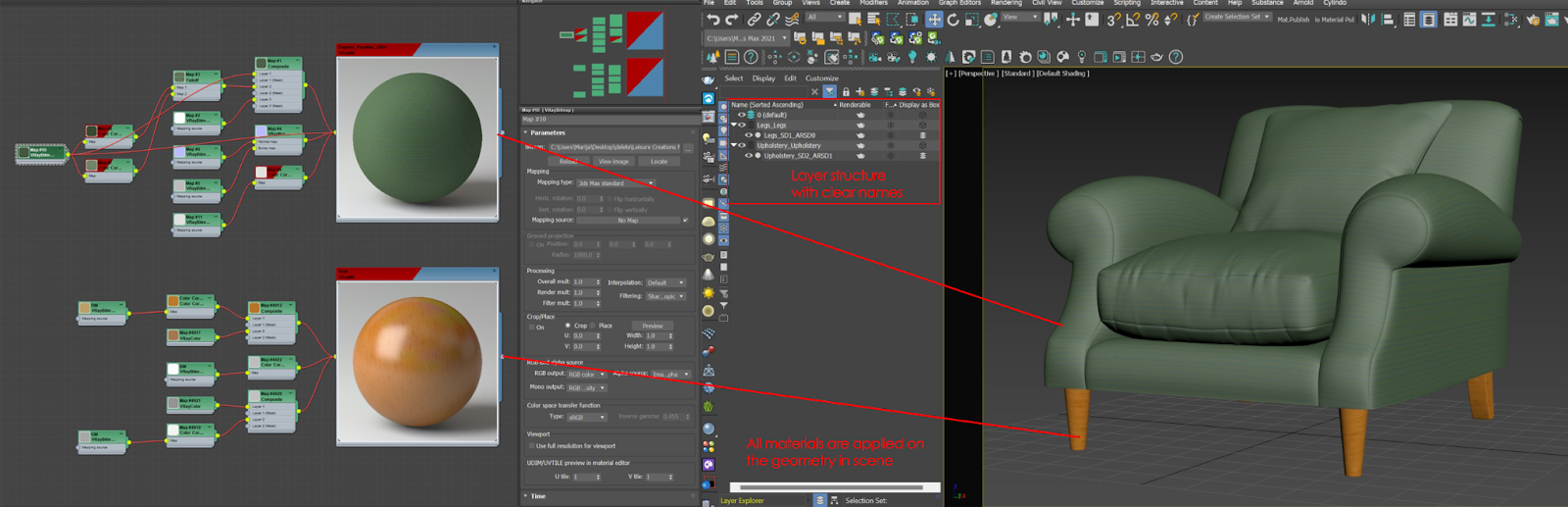
Task: Click the Bind to Space Warp icon
Action: tap(792, 20)
